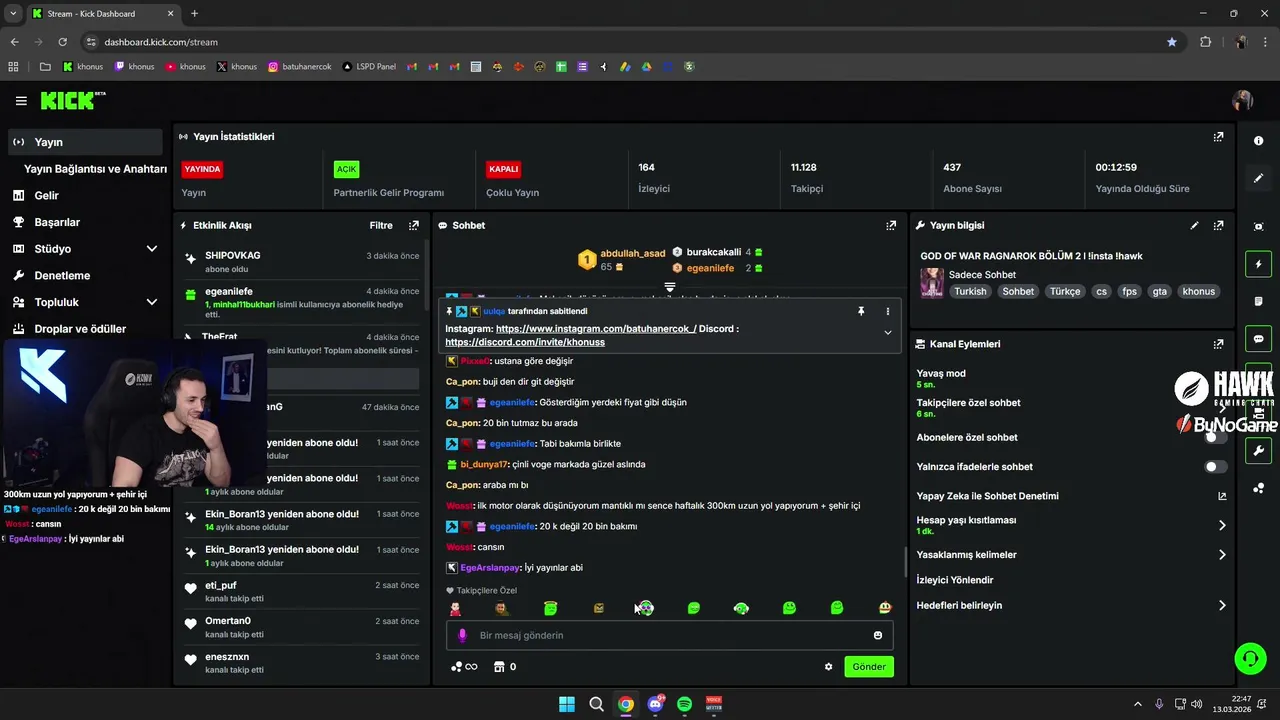
Task: Open the Instagram link in pinned message
Action: pyautogui.click(x=596, y=328)
